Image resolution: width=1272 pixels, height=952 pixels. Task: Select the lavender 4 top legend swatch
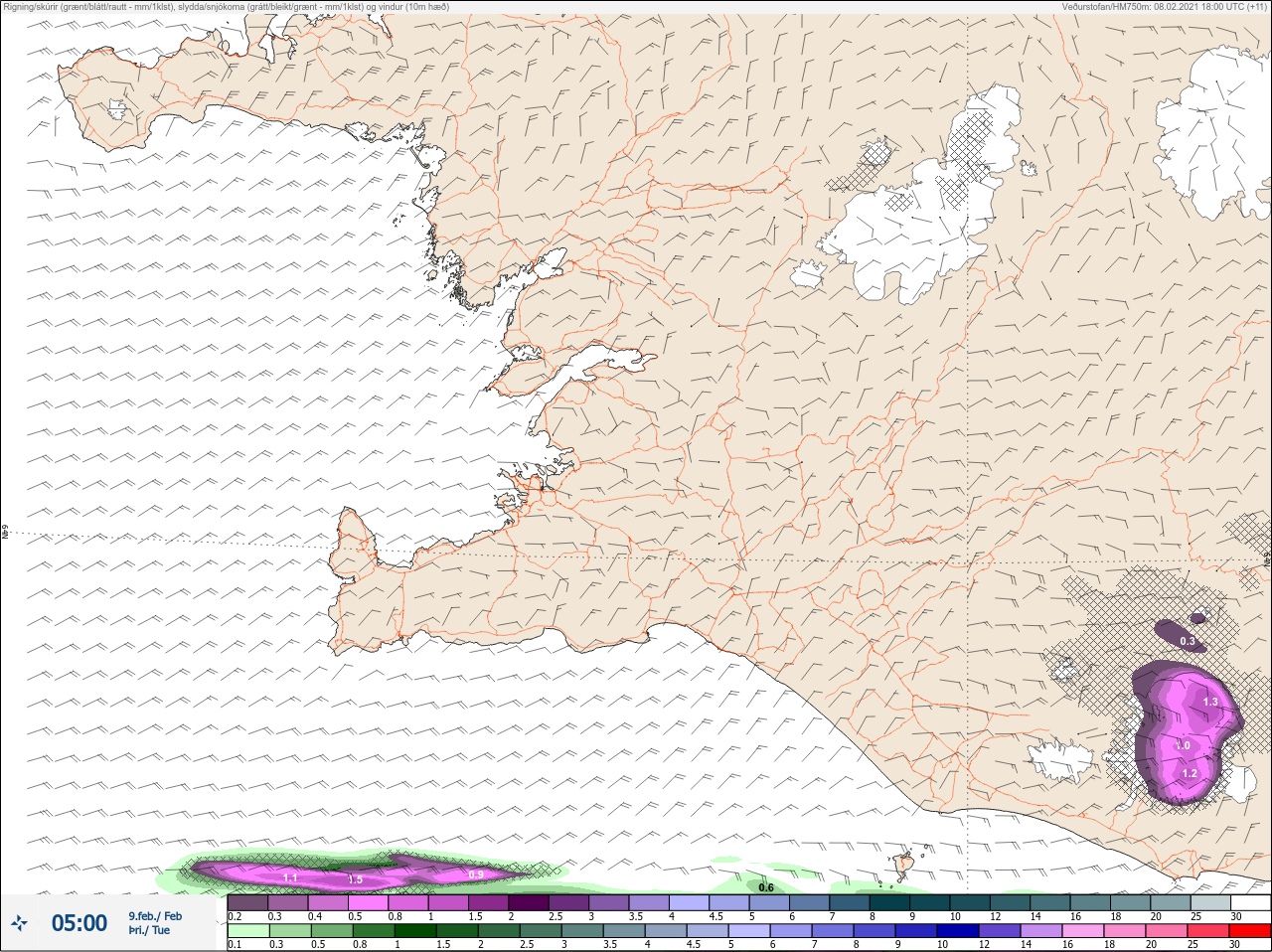[691, 902]
